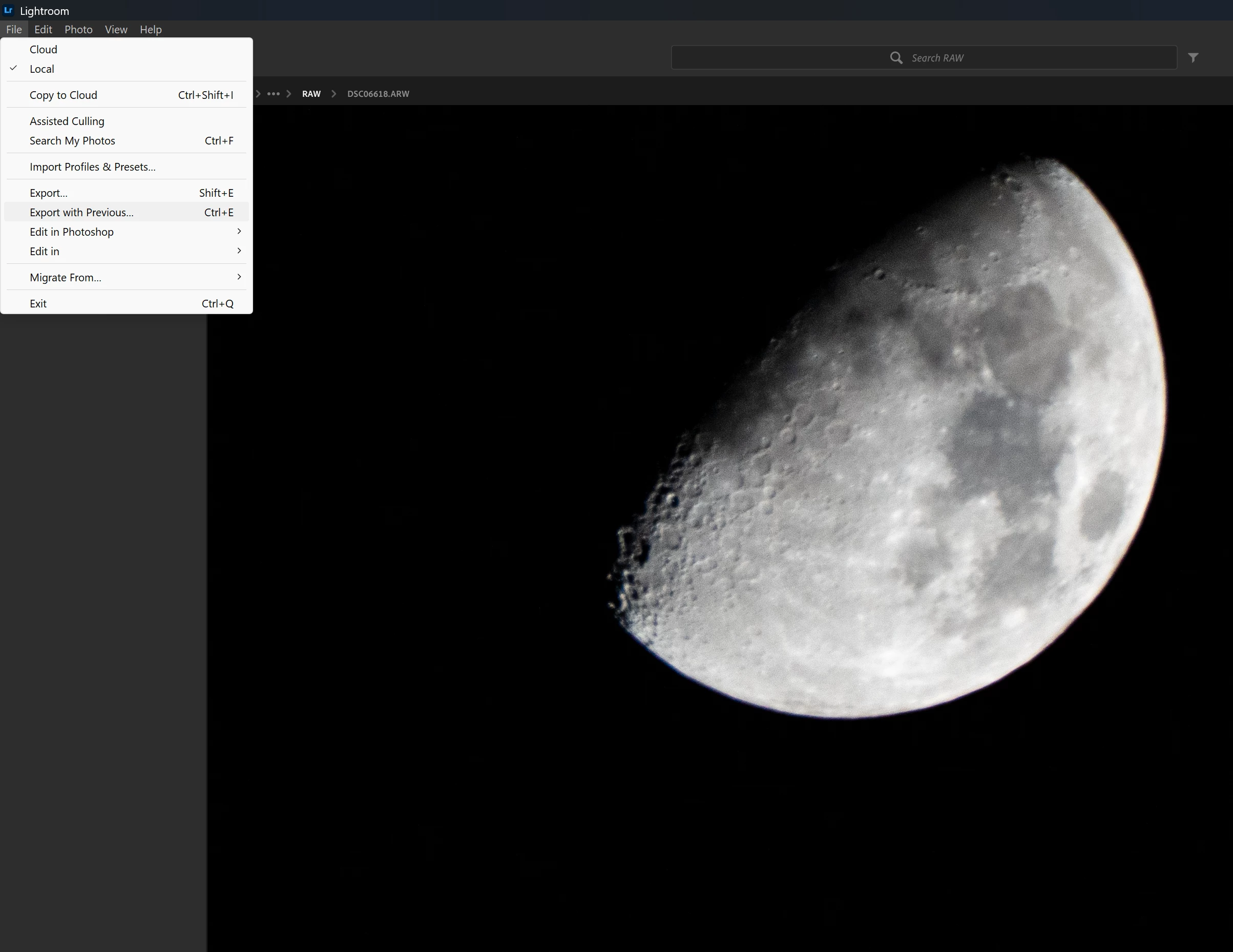Click the search magnifier icon
1233x952 pixels.
895,57
